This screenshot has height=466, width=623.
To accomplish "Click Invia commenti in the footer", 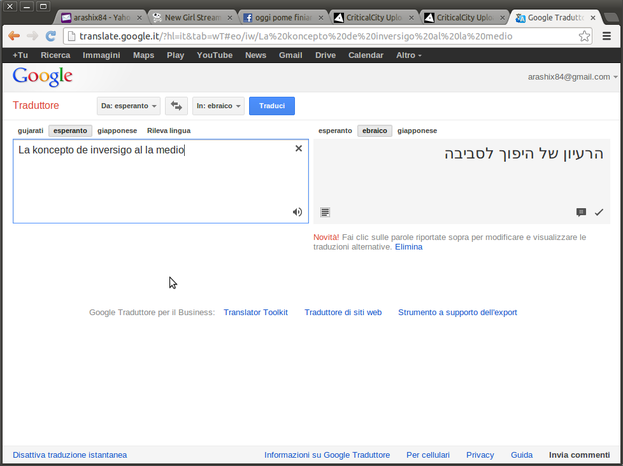I will pos(579,455).
